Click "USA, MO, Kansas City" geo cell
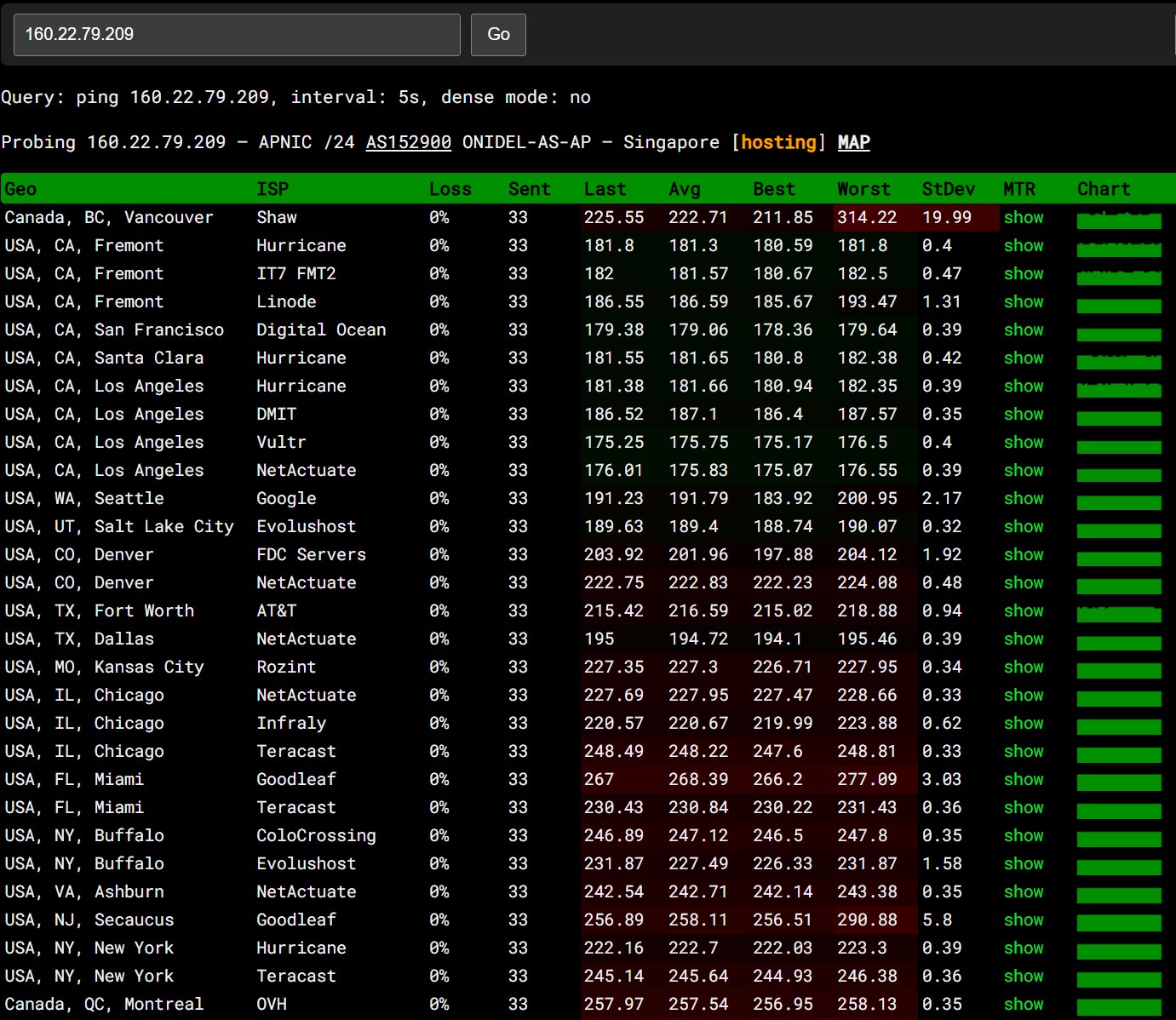This screenshot has height=1020, width=1176. click(104, 667)
